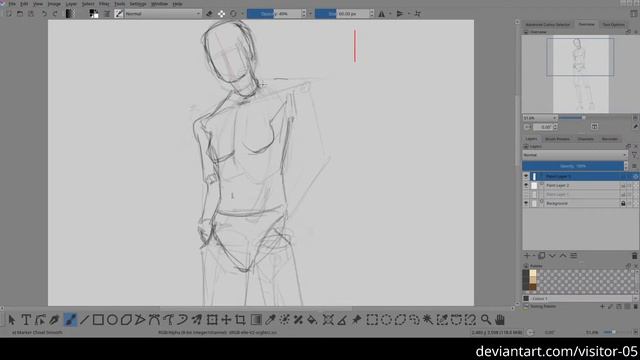
Task: Select the Polyline tool
Action: pyautogui.click(x=140, y=320)
